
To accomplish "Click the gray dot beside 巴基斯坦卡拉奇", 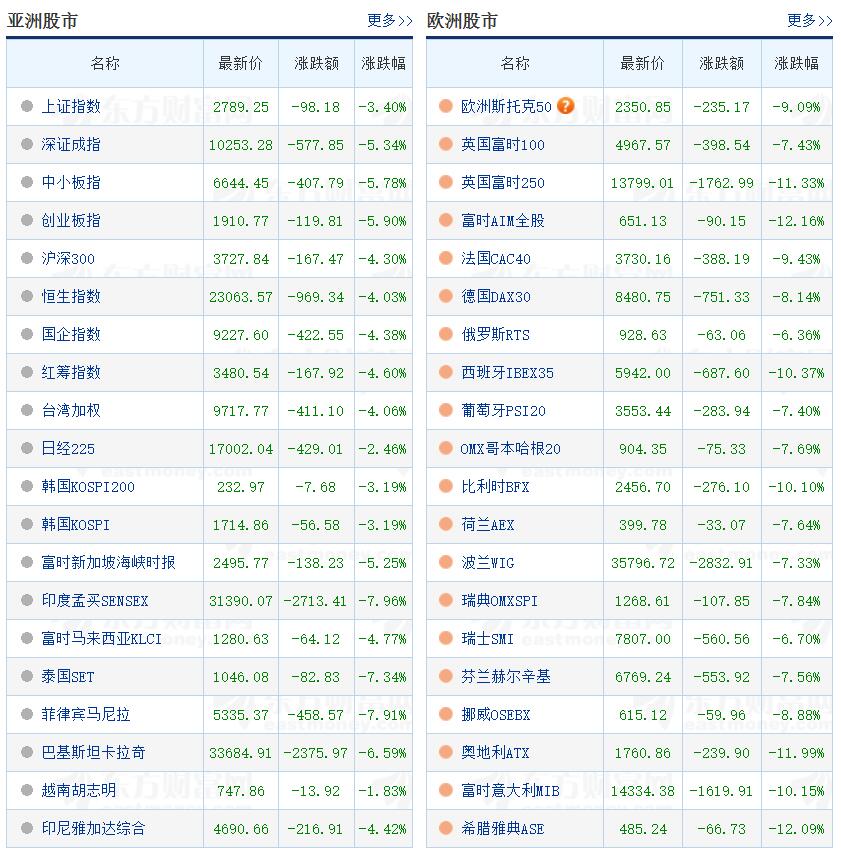I will coord(27,752).
